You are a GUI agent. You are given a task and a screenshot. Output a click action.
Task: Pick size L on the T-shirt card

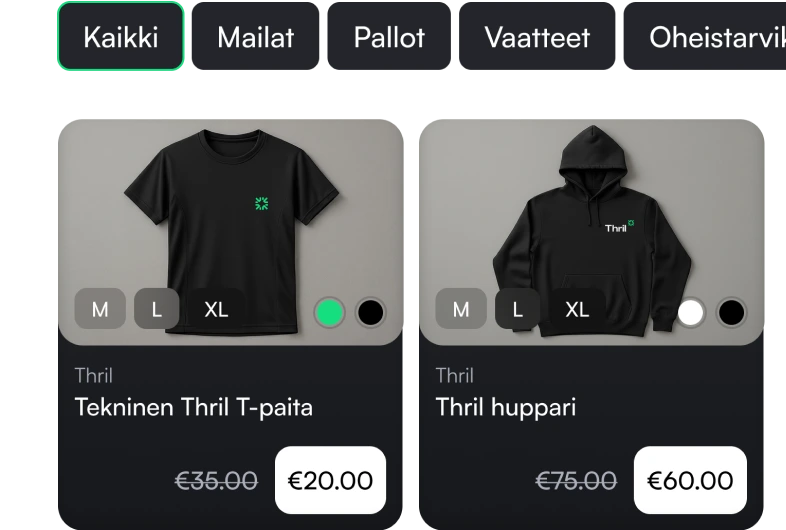[157, 308]
